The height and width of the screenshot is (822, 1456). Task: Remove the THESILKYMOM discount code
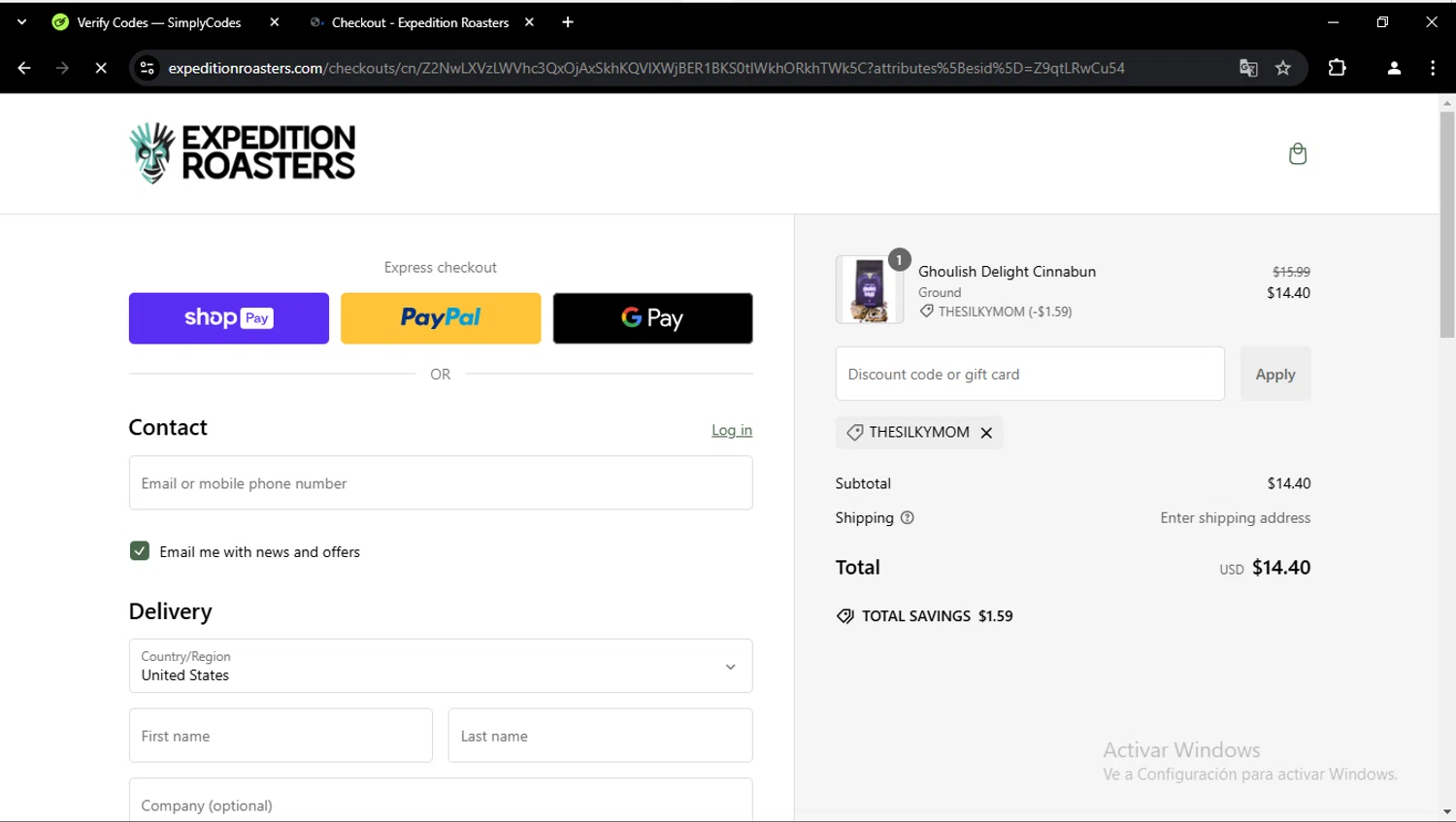[x=986, y=433]
